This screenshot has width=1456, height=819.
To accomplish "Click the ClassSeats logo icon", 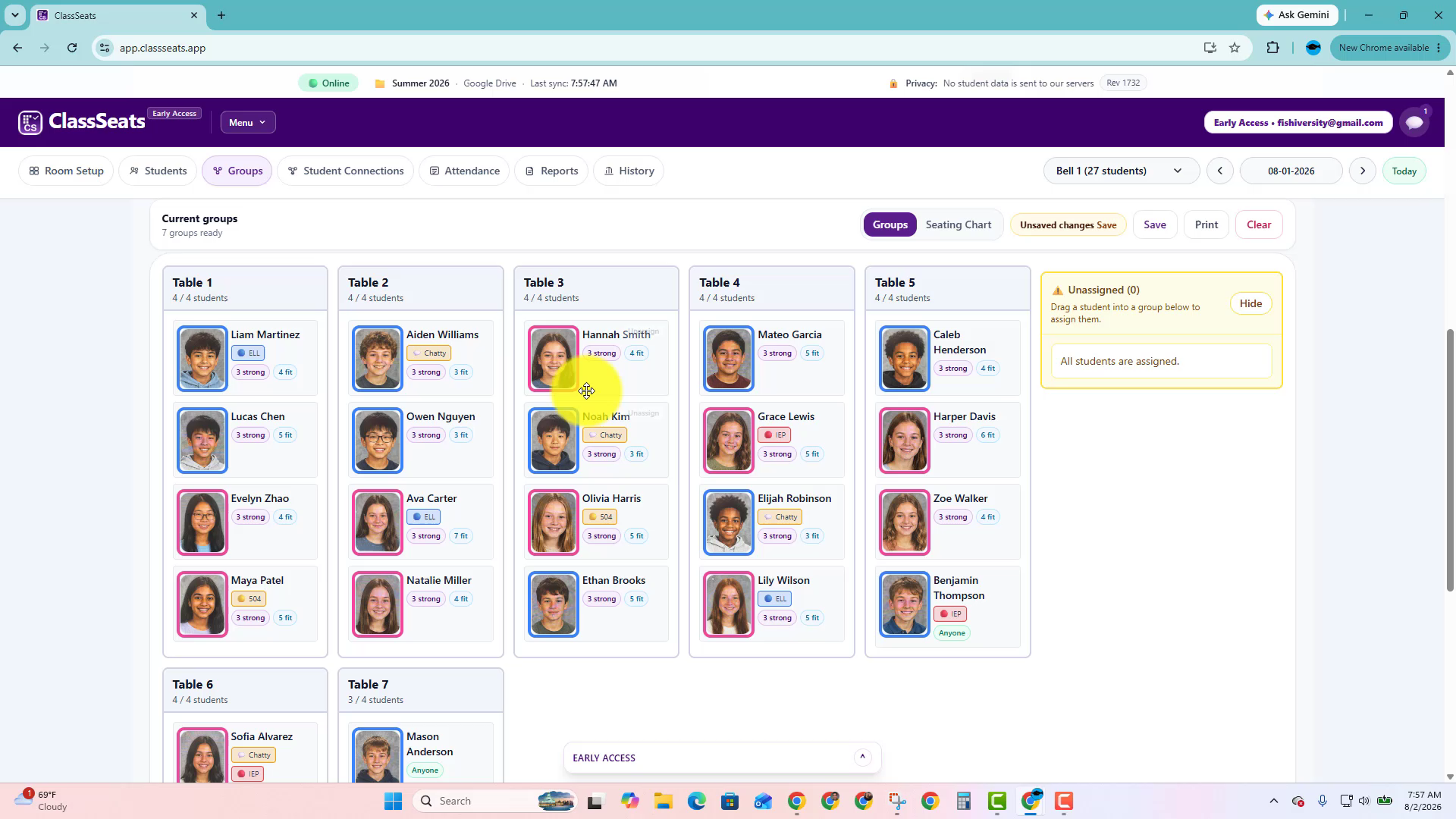I will pyautogui.click(x=30, y=122).
